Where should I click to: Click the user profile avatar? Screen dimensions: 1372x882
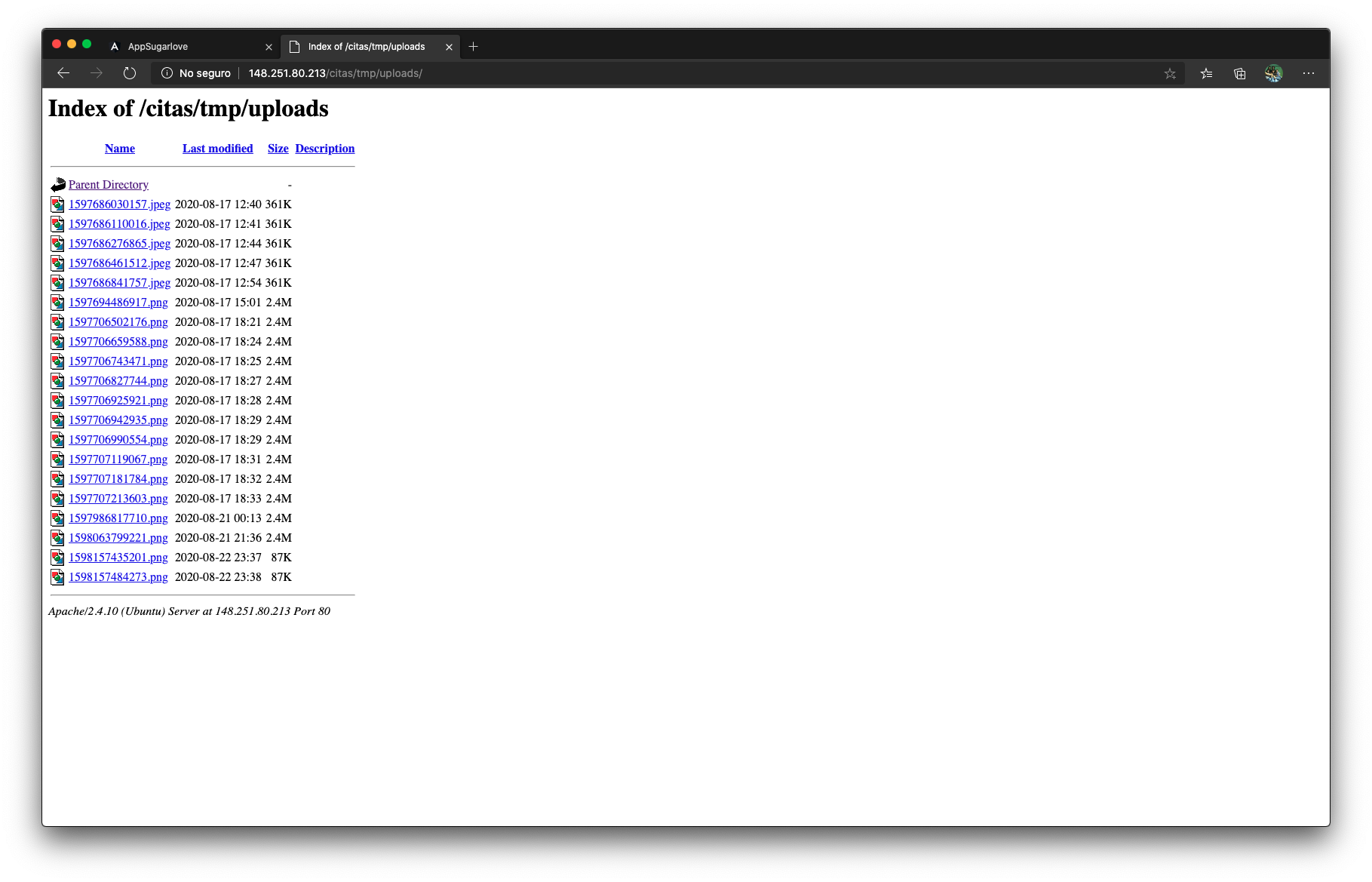1273,73
